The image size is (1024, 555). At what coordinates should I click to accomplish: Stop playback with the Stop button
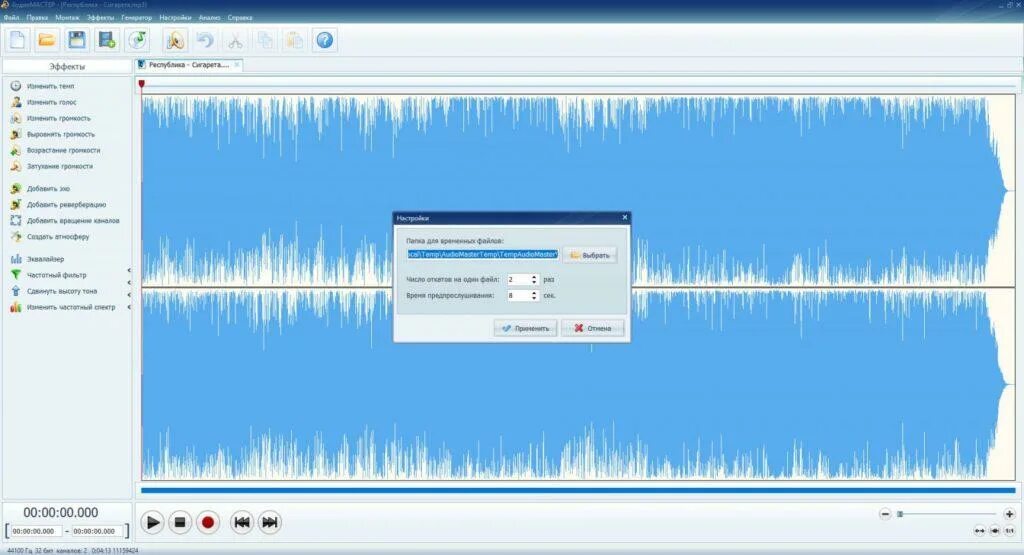180,522
